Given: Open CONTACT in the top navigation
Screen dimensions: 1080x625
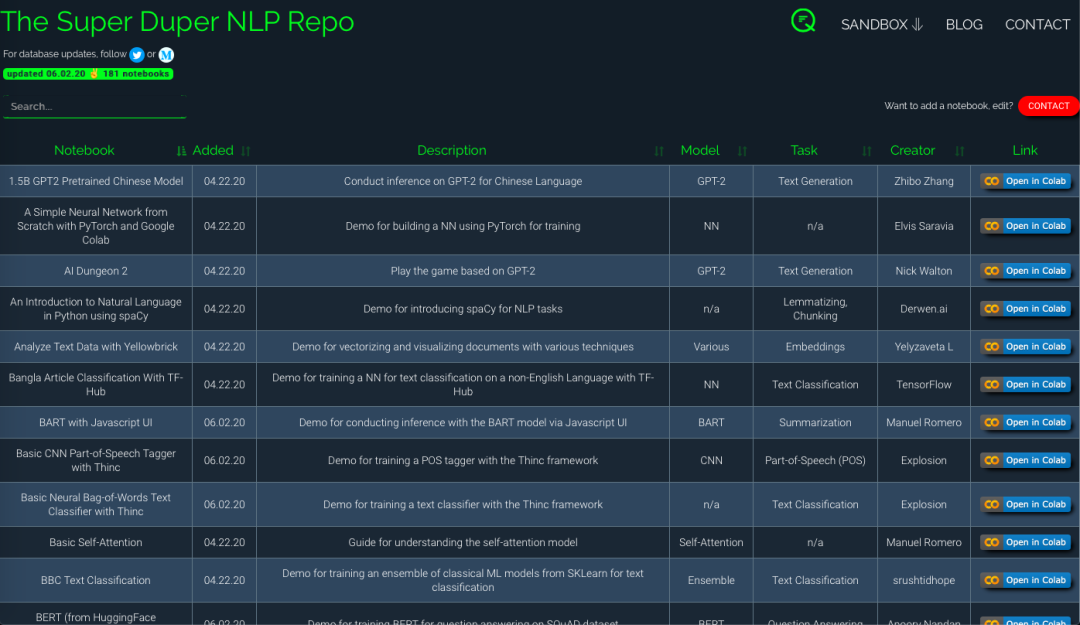Looking at the screenshot, I should [x=1037, y=25].
